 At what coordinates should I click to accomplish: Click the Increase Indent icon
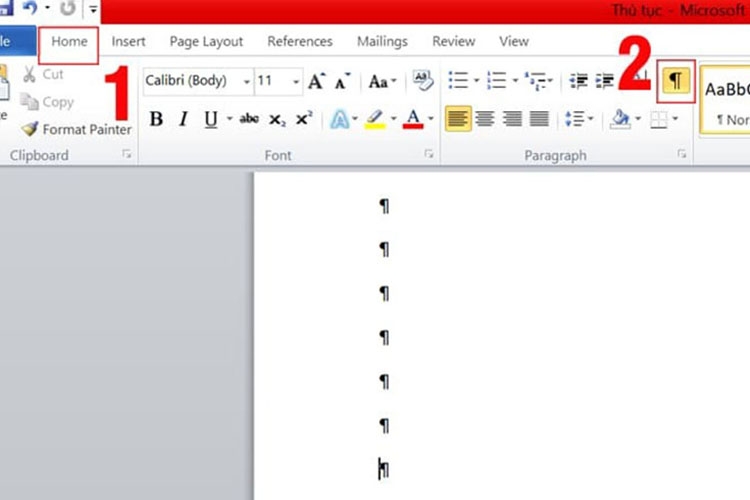coord(605,81)
